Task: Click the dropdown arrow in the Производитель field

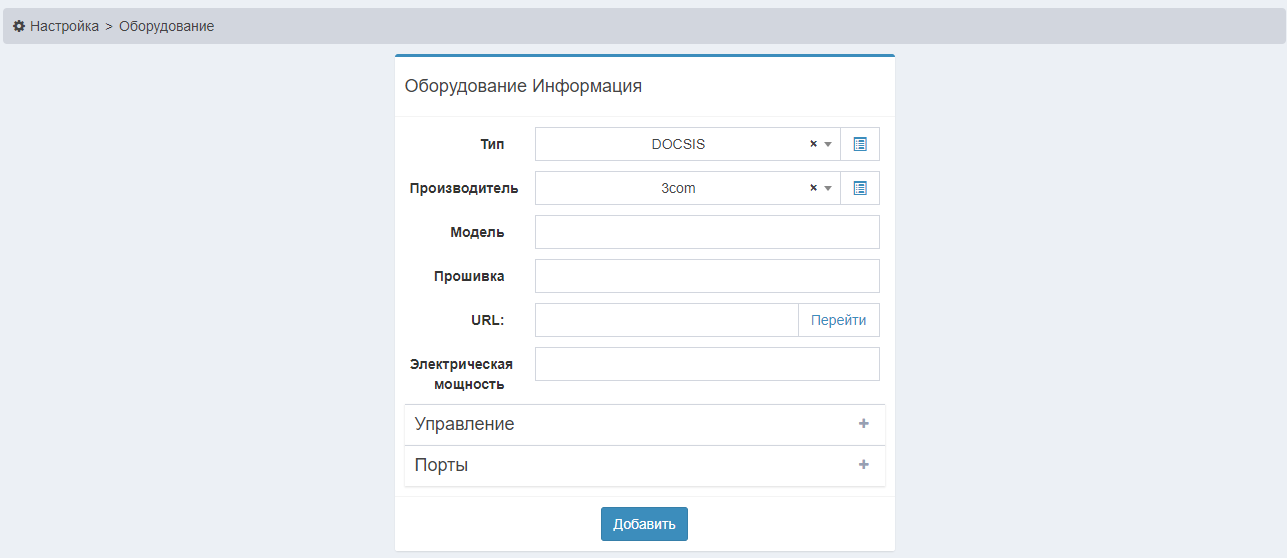Action: [x=828, y=188]
